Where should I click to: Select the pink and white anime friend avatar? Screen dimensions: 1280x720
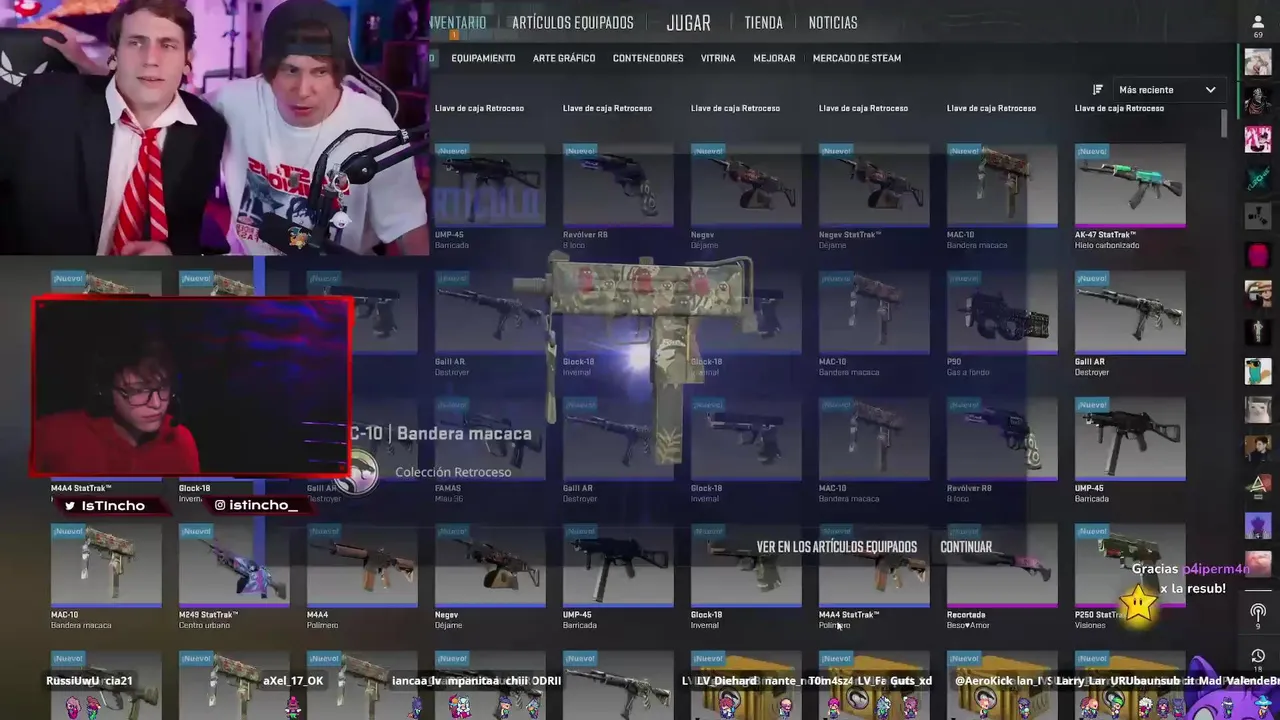point(1258,139)
